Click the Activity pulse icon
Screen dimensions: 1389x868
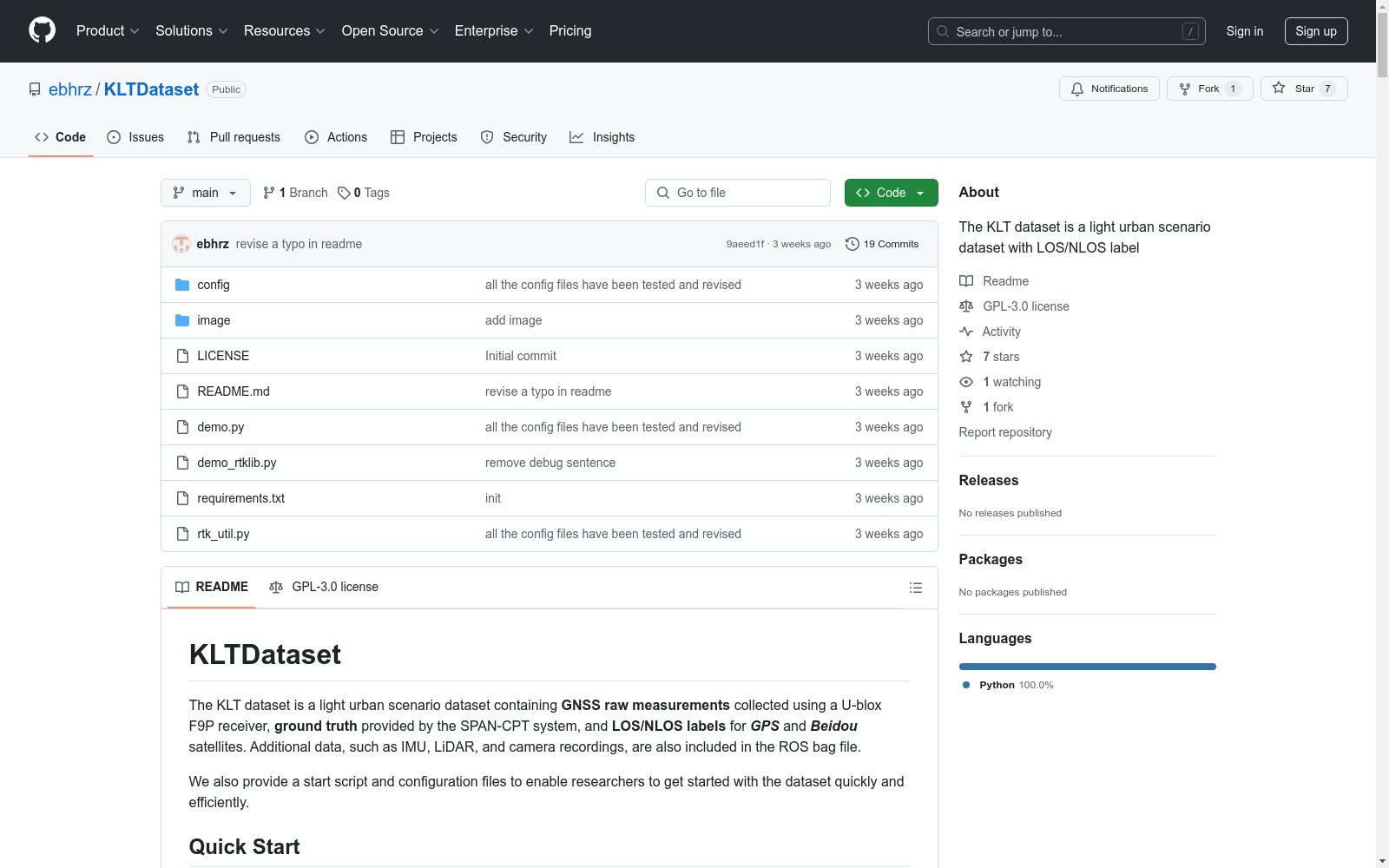click(x=966, y=332)
